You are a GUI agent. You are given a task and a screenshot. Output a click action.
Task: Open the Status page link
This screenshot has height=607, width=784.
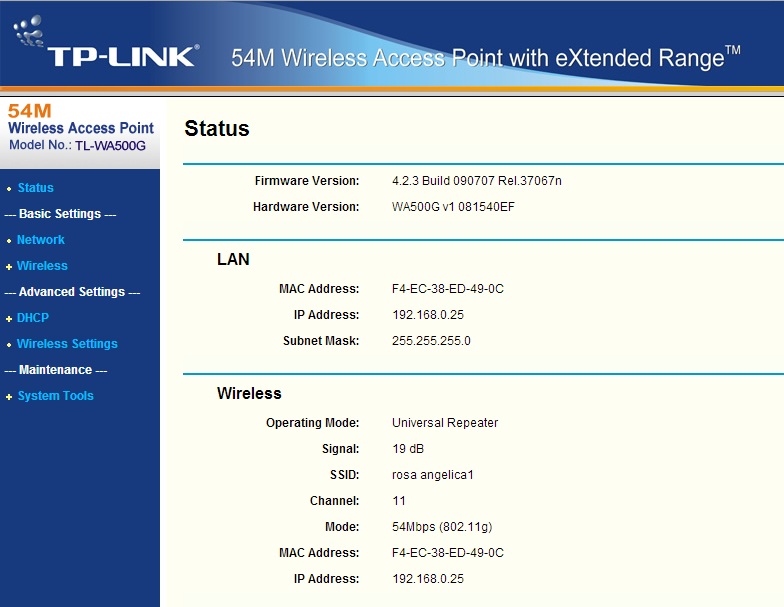36,188
